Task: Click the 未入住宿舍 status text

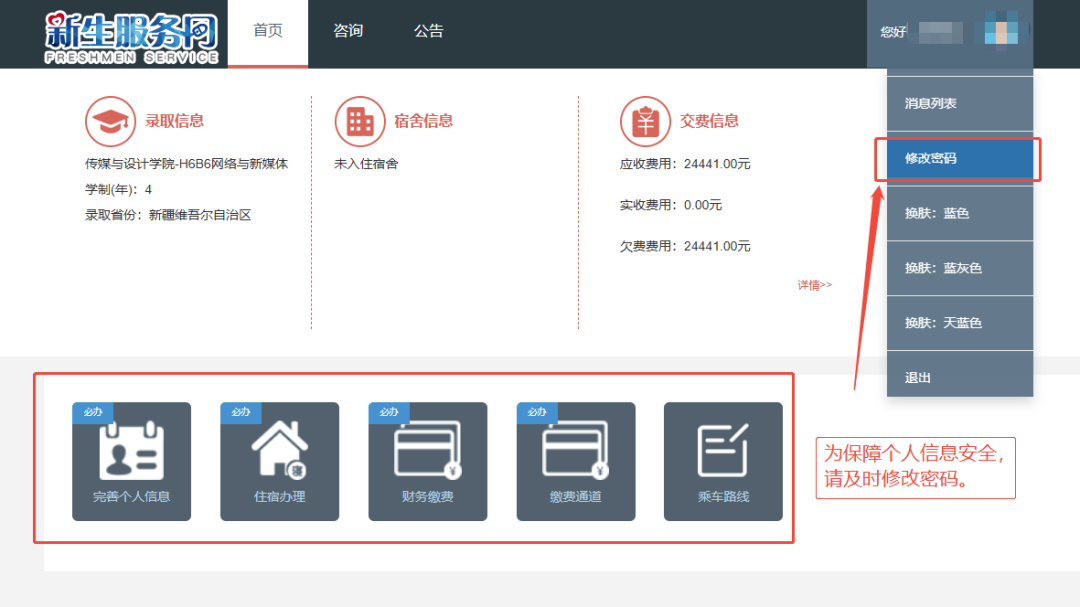Action: coord(366,164)
